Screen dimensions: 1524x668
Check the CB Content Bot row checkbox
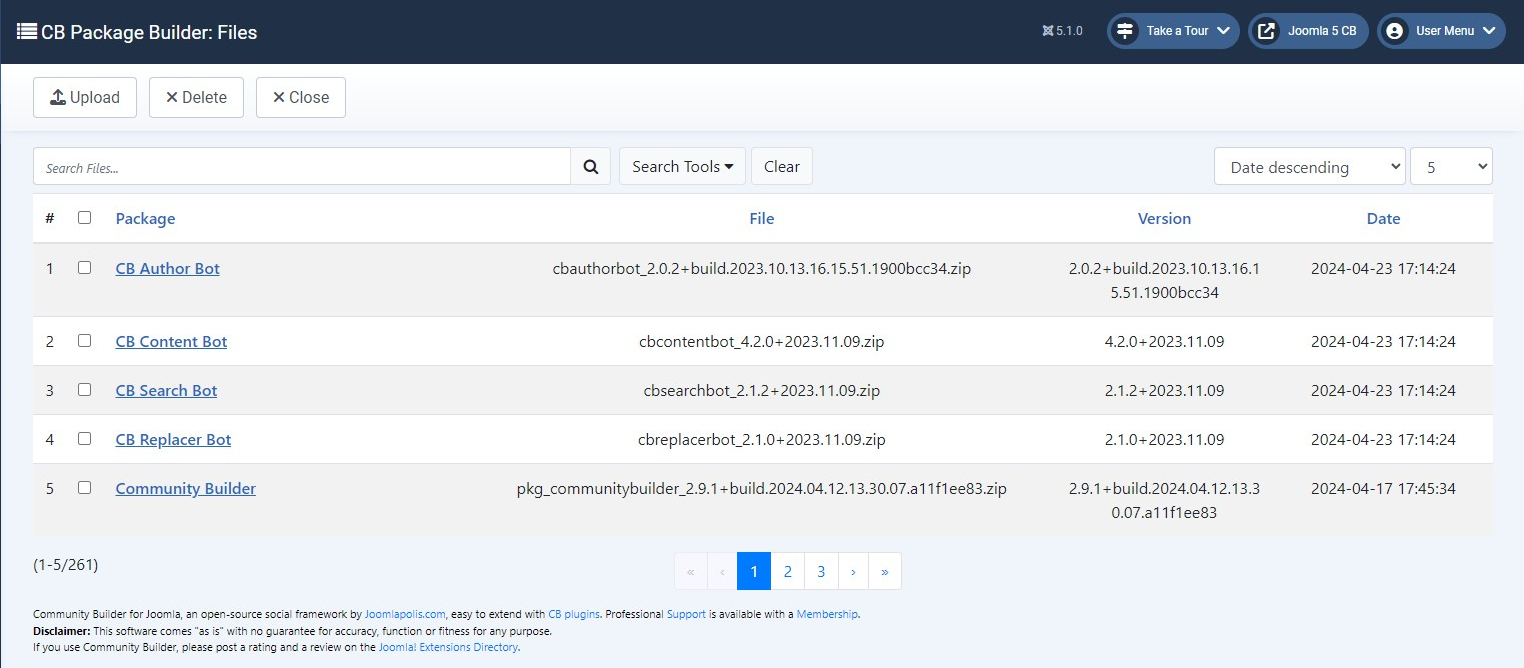pyautogui.click(x=84, y=340)
